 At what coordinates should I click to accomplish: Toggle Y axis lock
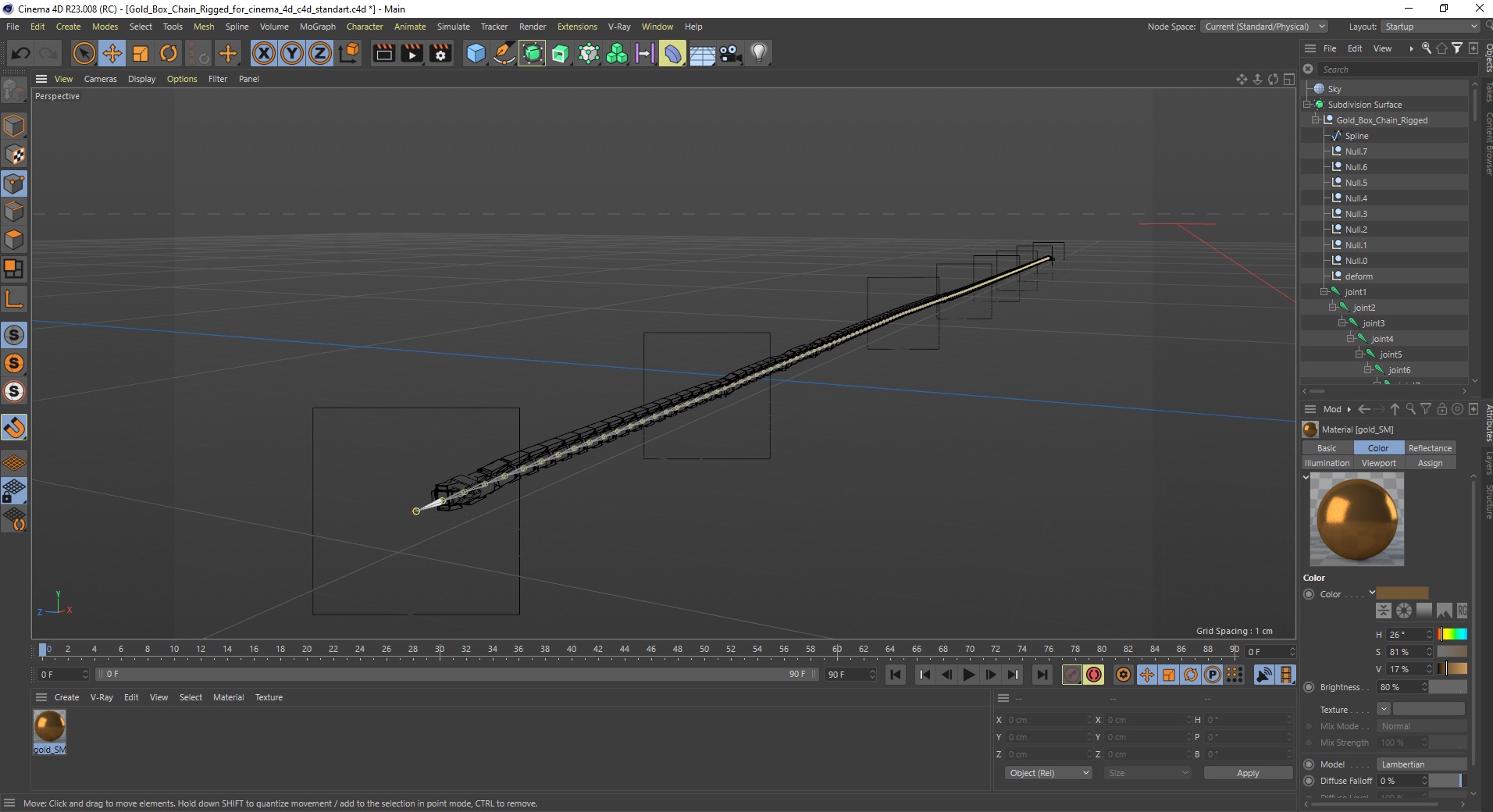[292, 53]
